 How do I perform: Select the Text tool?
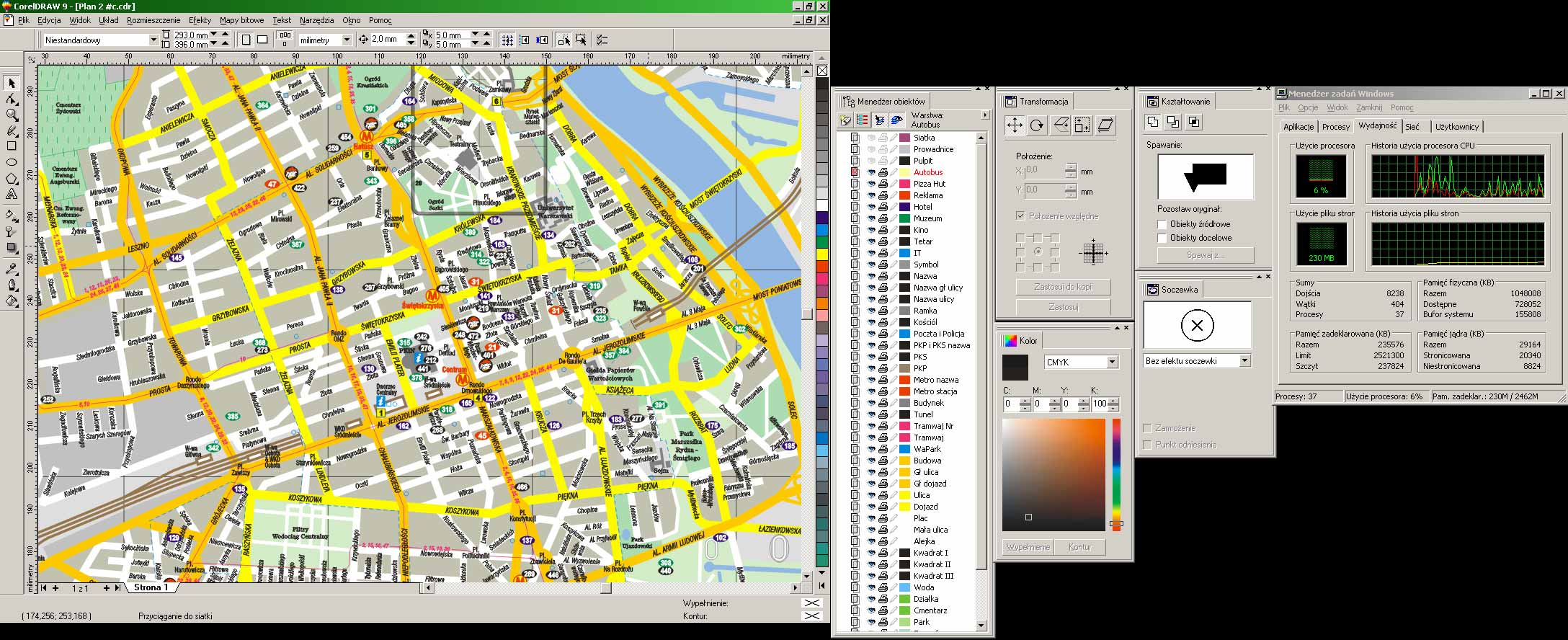coord(12,194)
